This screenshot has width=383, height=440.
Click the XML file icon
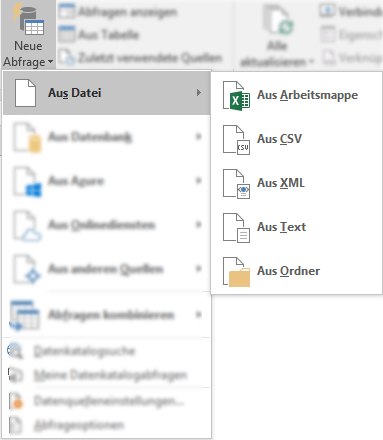point(236,184)
